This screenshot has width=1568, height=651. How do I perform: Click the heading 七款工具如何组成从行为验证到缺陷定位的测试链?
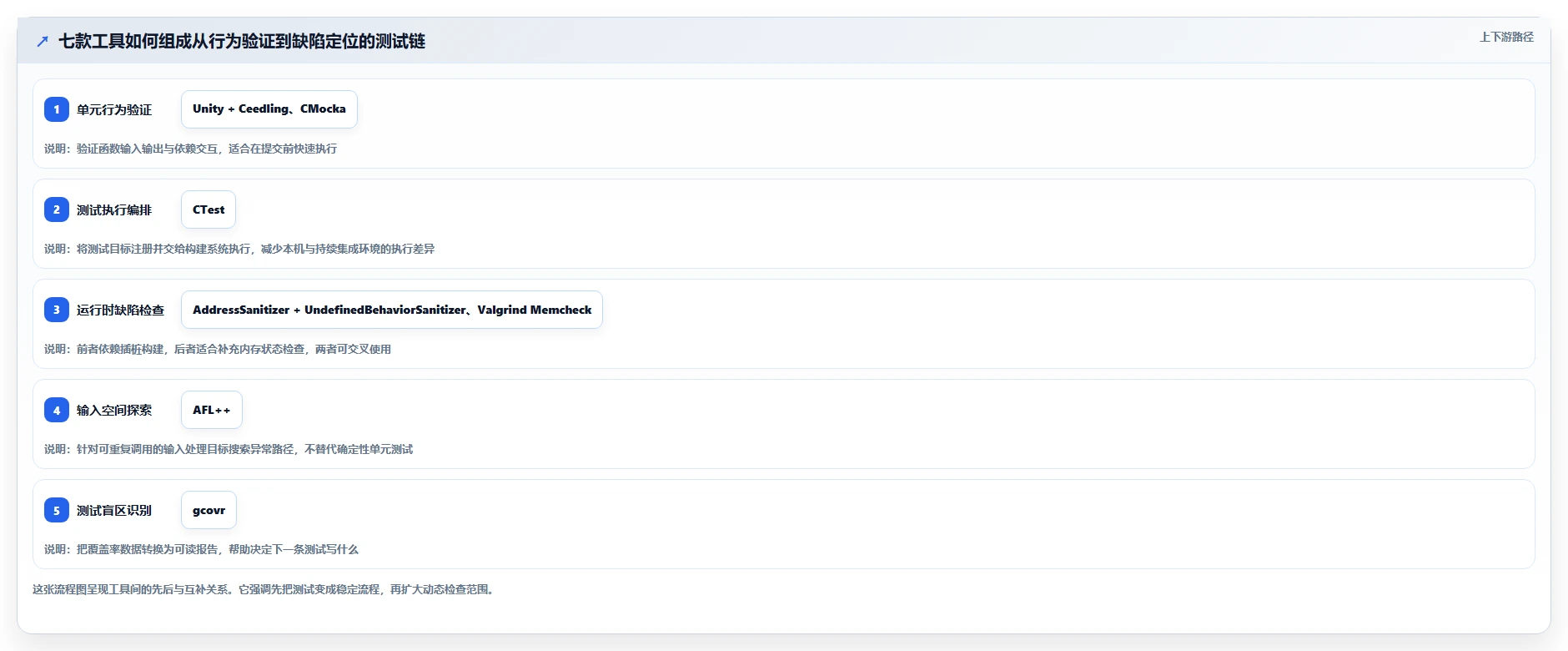pos(242,41)
